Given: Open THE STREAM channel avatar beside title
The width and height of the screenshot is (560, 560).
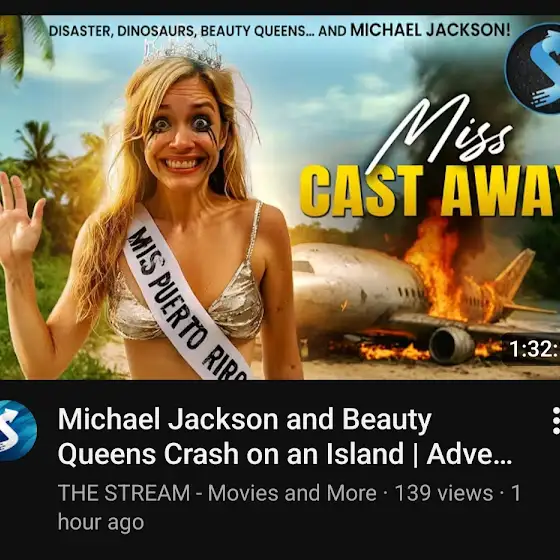Looking at the screenshot, I should pyautogui.click(x=16, y=431).
